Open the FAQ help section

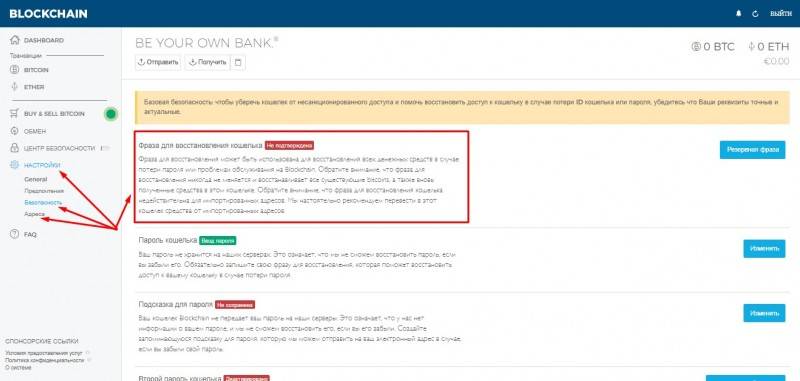point(23,235)
